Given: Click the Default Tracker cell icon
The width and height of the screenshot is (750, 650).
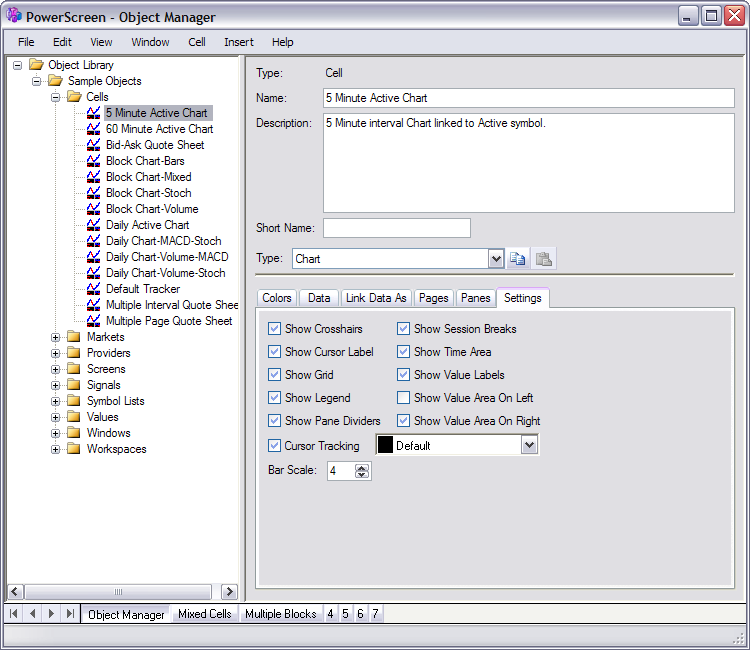Looking at the screenshot, I should (95, 289).
